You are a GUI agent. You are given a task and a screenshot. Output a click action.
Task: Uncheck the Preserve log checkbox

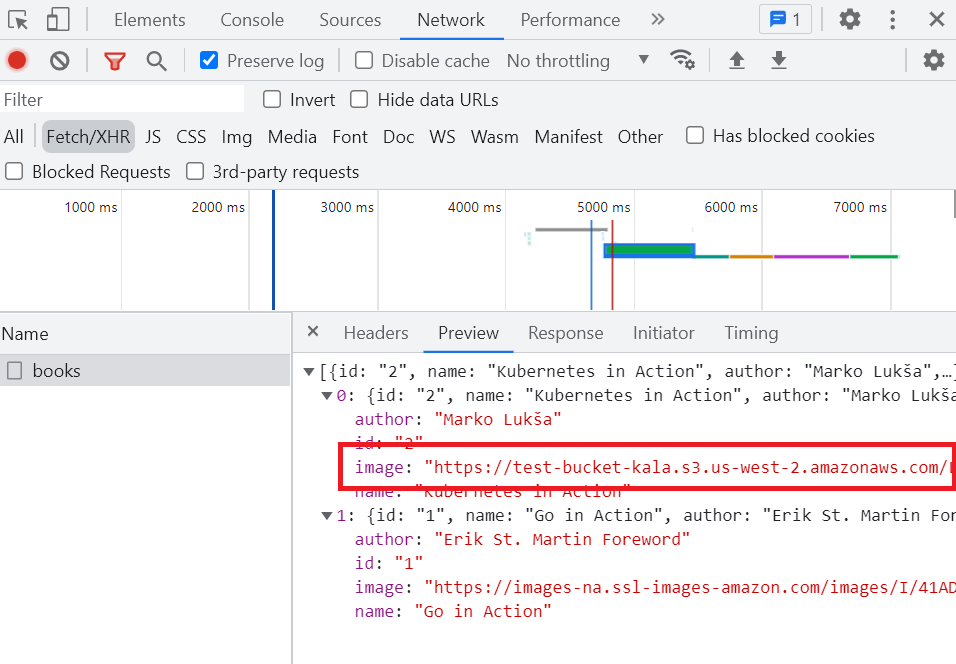coord(209,61)
